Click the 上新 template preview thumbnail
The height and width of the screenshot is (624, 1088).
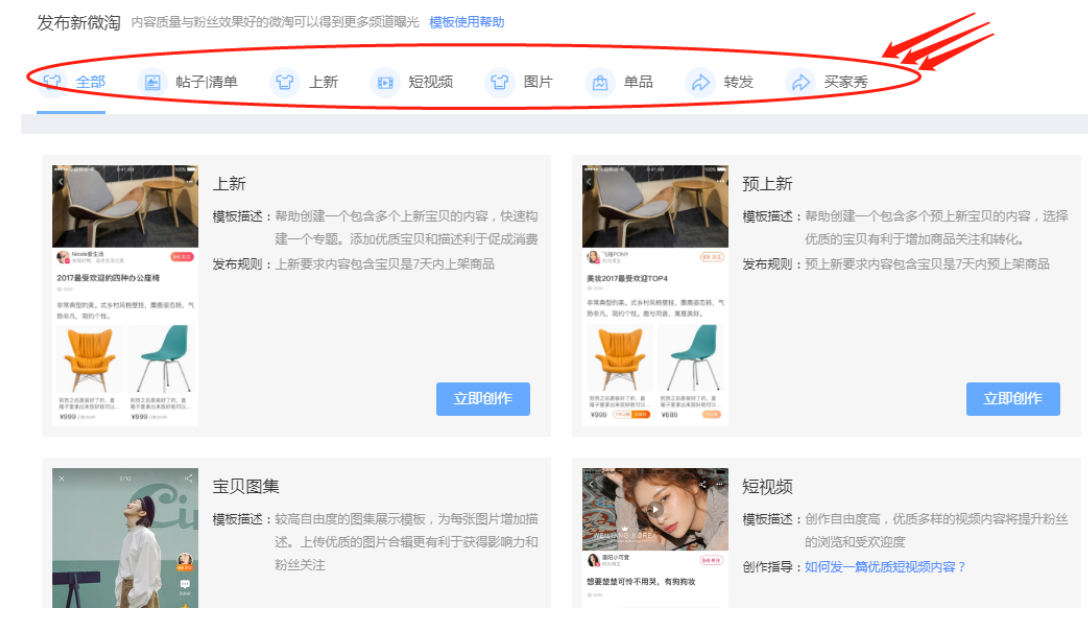tap(125, 295)
